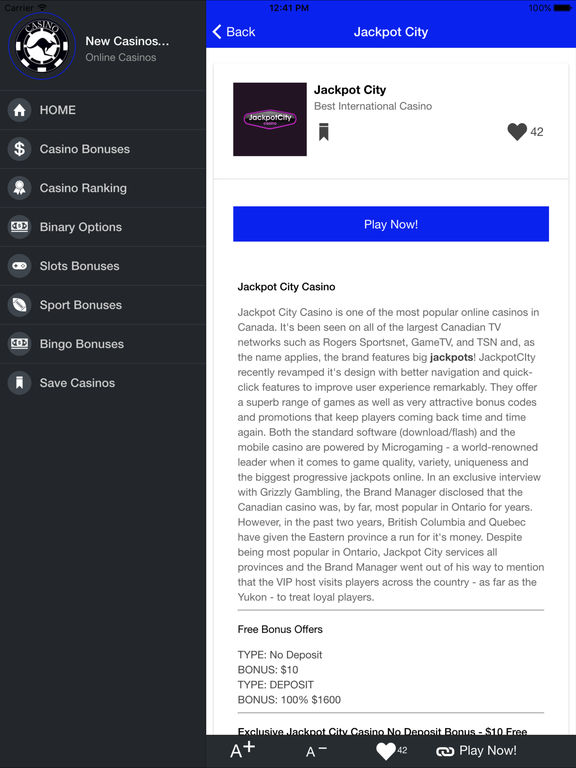Toggle favorite heart in bottom toolbar
The image size is (576, 768).
click(x=385, y=751)
